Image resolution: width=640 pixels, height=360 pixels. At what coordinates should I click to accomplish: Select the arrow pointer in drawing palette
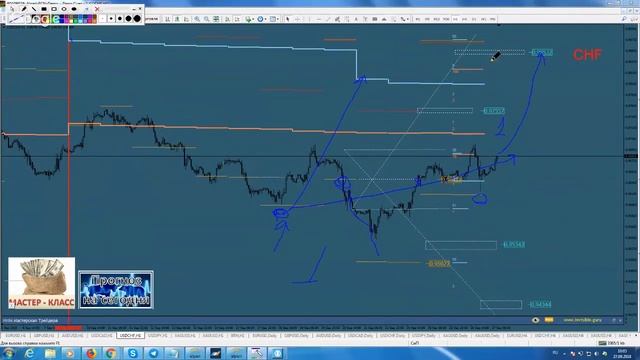coord(12,9)
